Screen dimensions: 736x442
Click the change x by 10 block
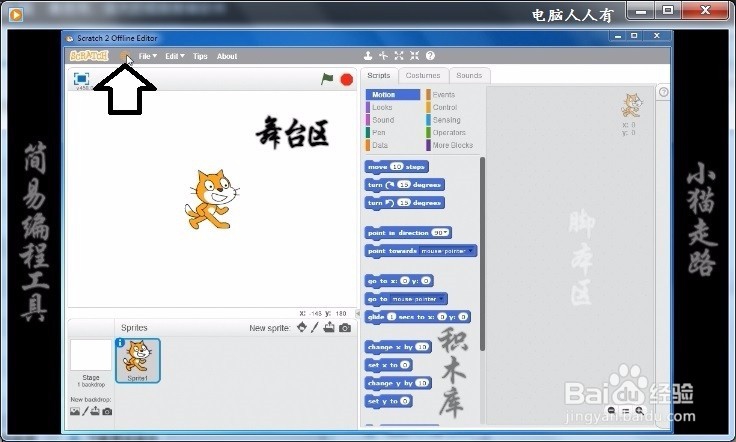(398, 347)
